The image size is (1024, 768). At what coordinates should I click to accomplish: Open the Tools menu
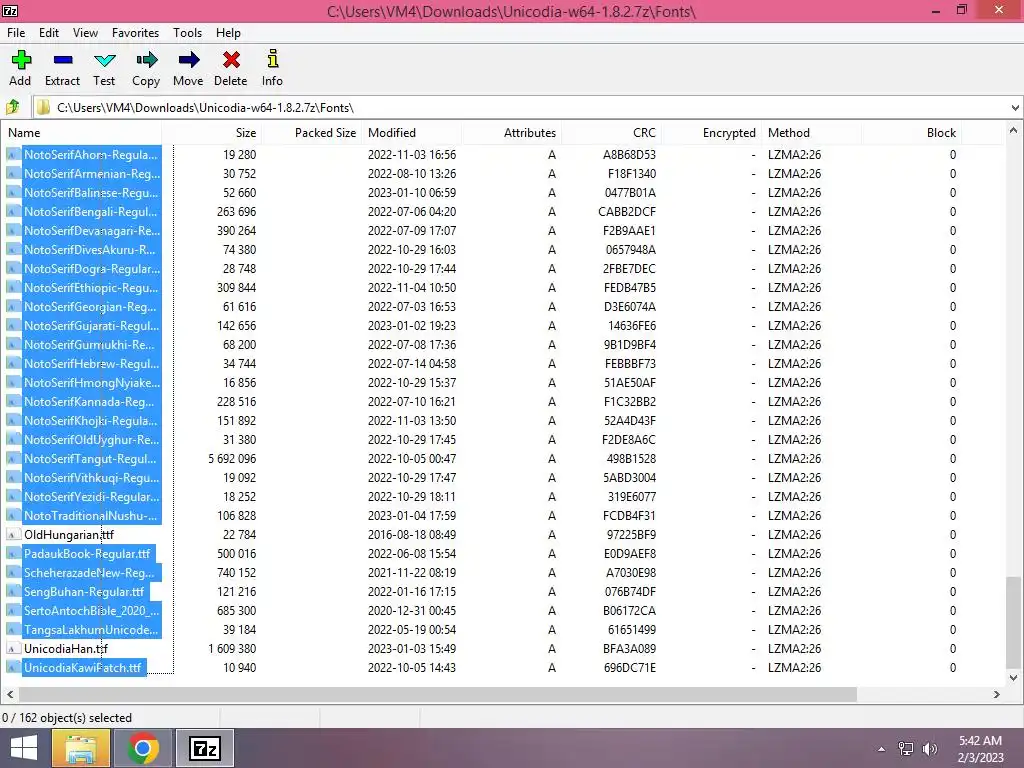point(187,33)
